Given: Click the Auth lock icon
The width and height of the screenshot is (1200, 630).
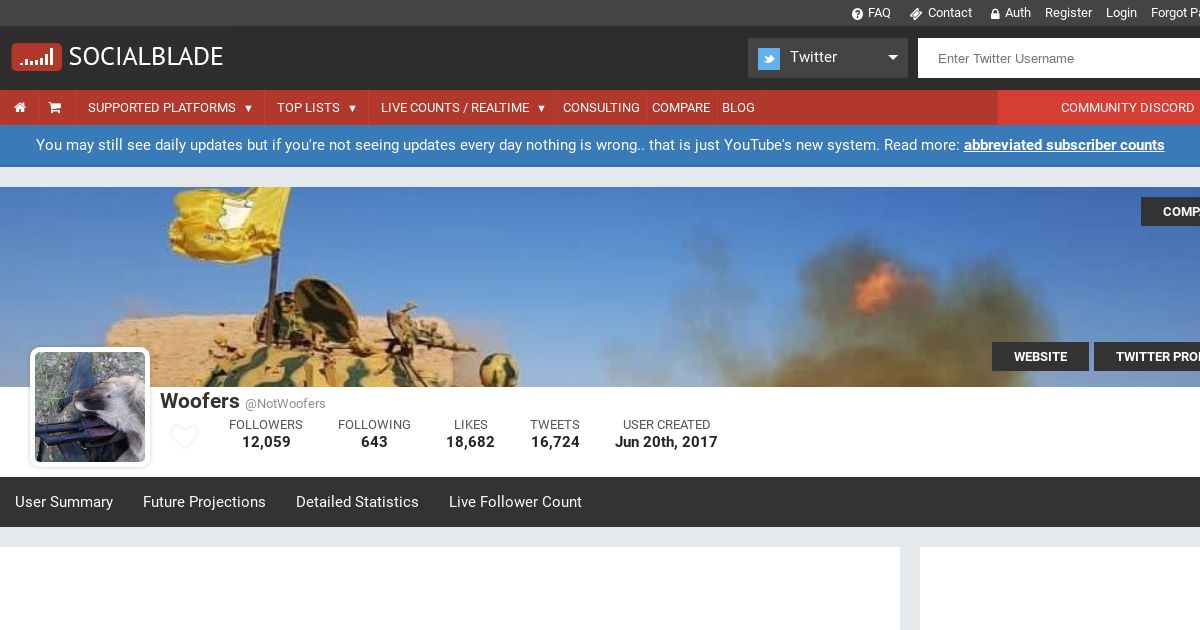Looking at the screenshot, I should (995, 14).
